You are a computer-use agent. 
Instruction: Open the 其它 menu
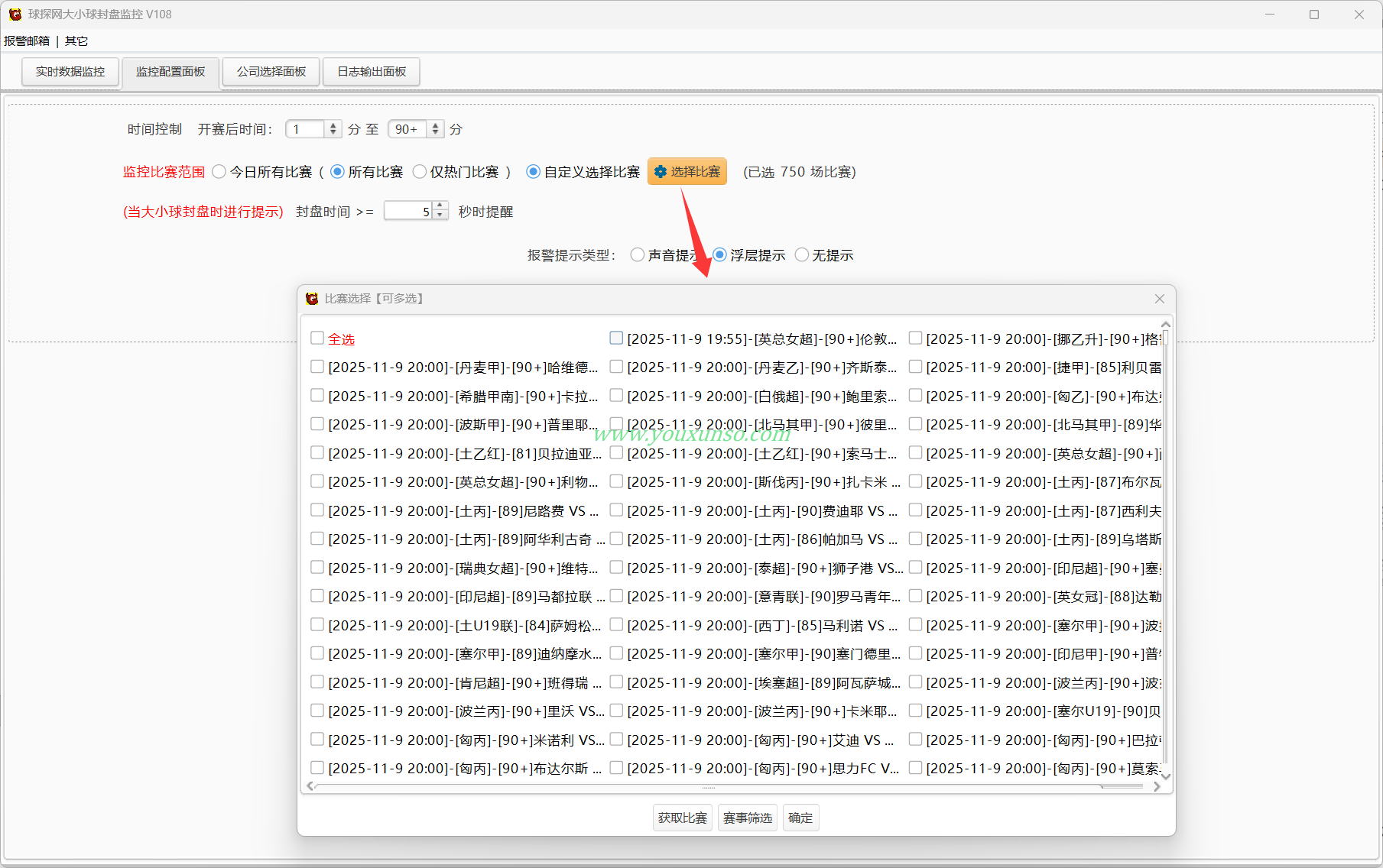[x=76, y=41]
